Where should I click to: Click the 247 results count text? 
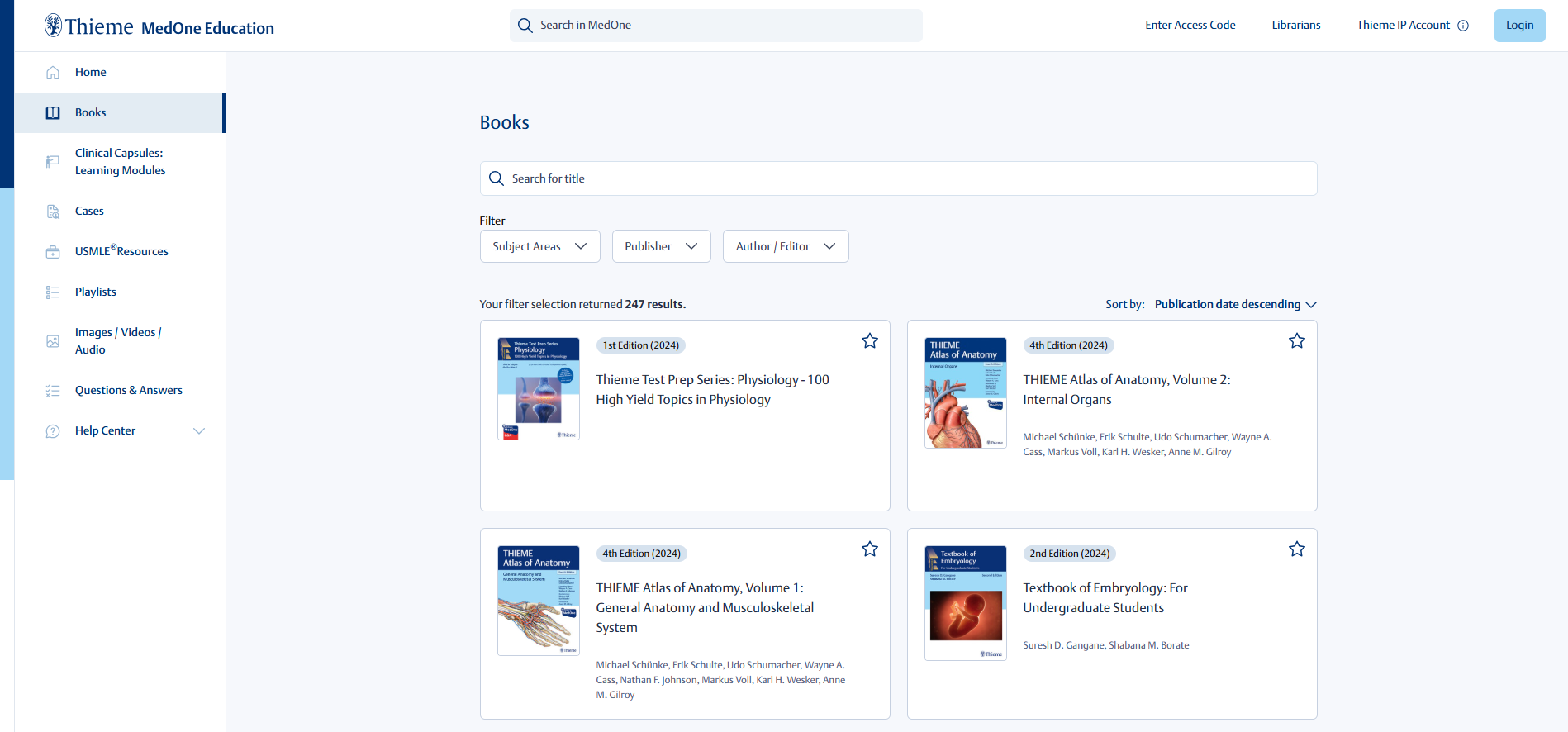(x=655, y=304)
